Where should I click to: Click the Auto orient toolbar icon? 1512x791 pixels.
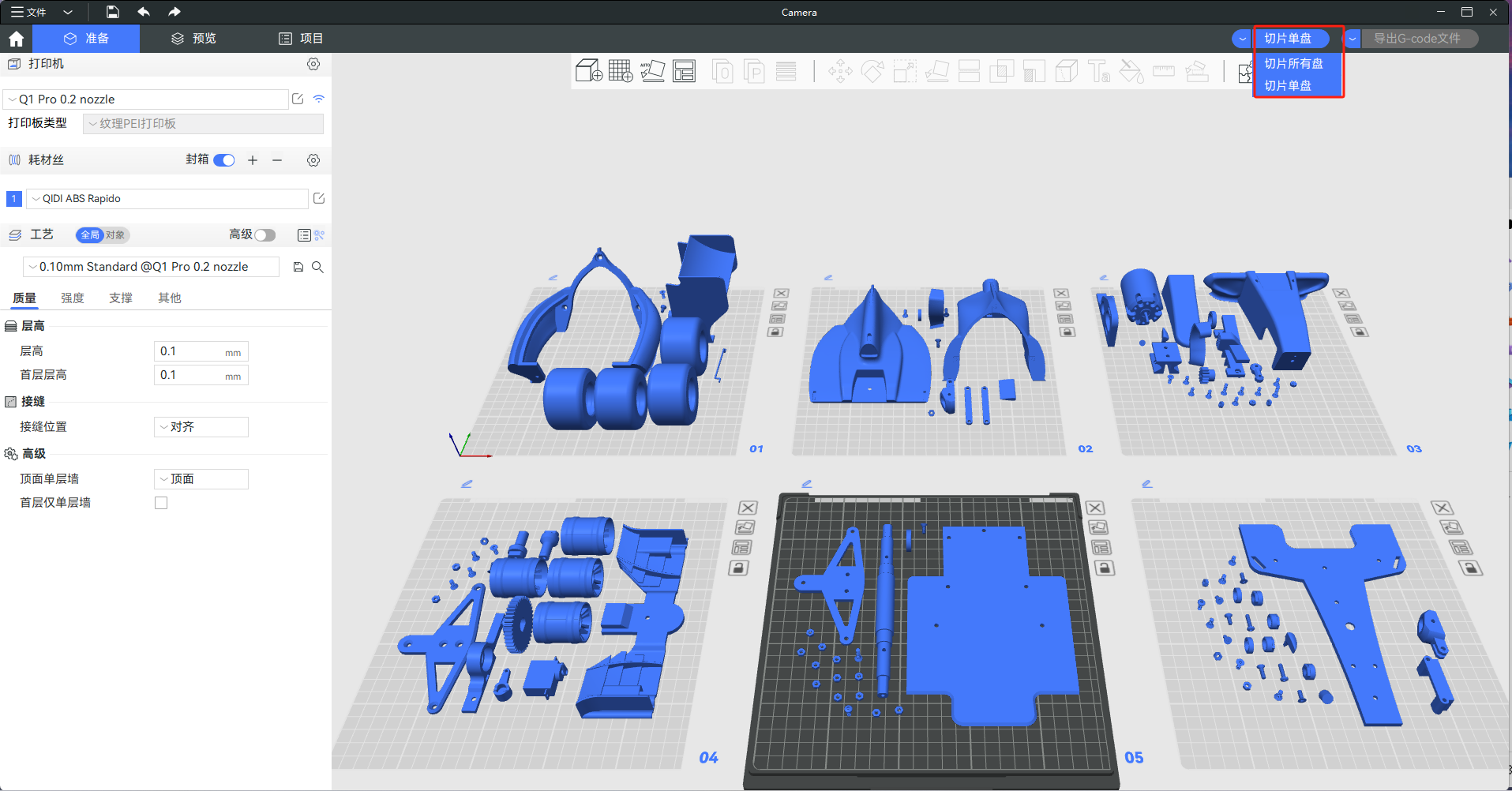coord(652,71)
